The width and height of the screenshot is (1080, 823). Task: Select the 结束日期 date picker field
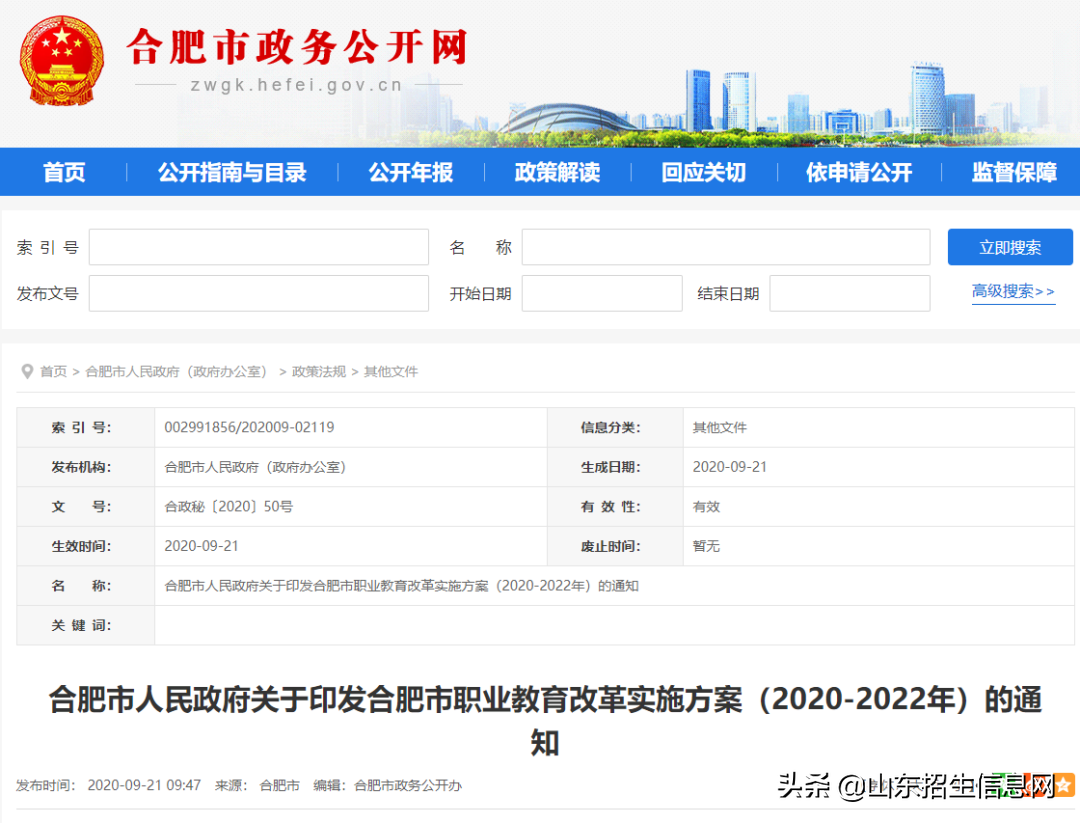849,293
